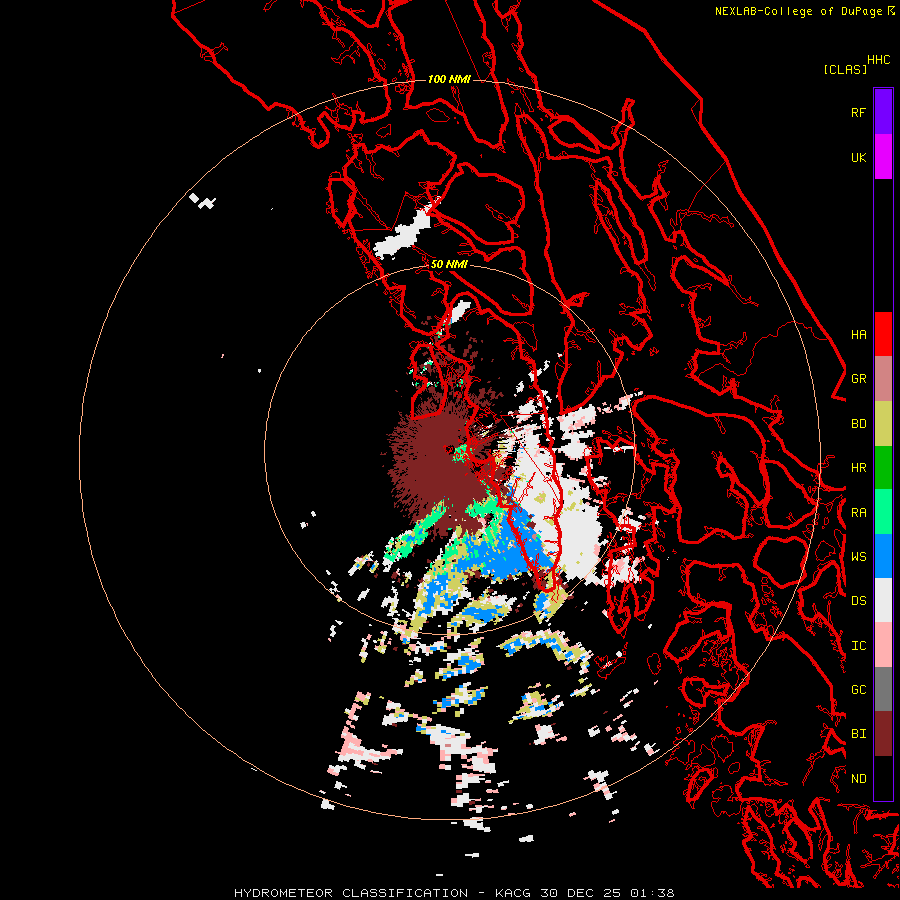Viewport: 900px width, 900px height.
Task: Click the ND black legend swatch
Action: [883, 778]
